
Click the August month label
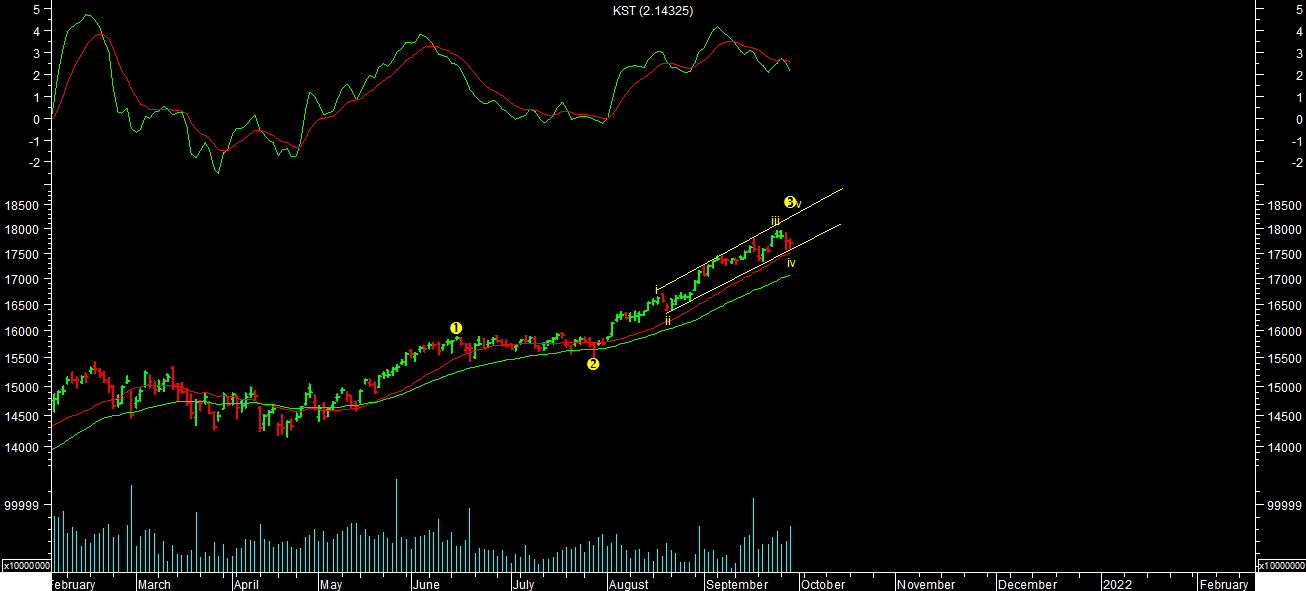point(628,584)
